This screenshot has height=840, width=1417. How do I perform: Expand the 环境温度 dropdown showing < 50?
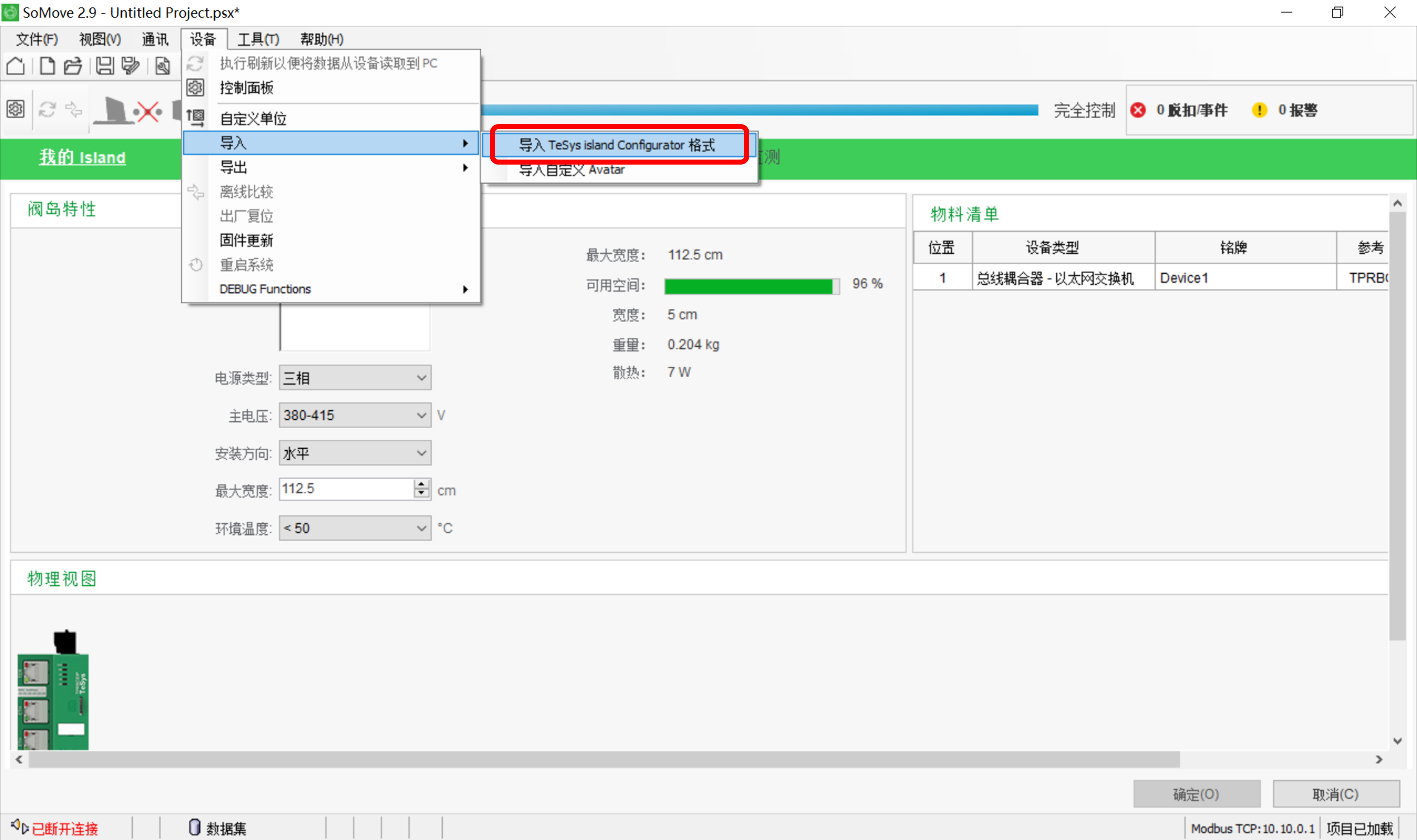(x=354, y=528)
